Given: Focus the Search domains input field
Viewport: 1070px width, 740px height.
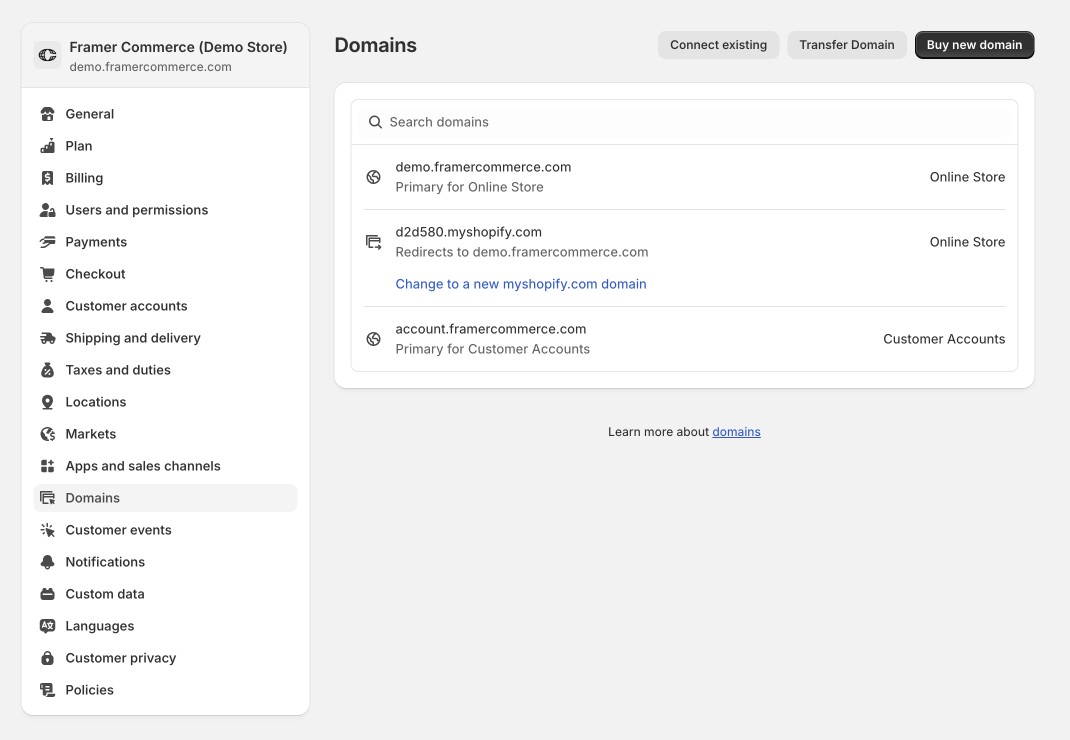Looking at the screenshot, I should 690,122.
